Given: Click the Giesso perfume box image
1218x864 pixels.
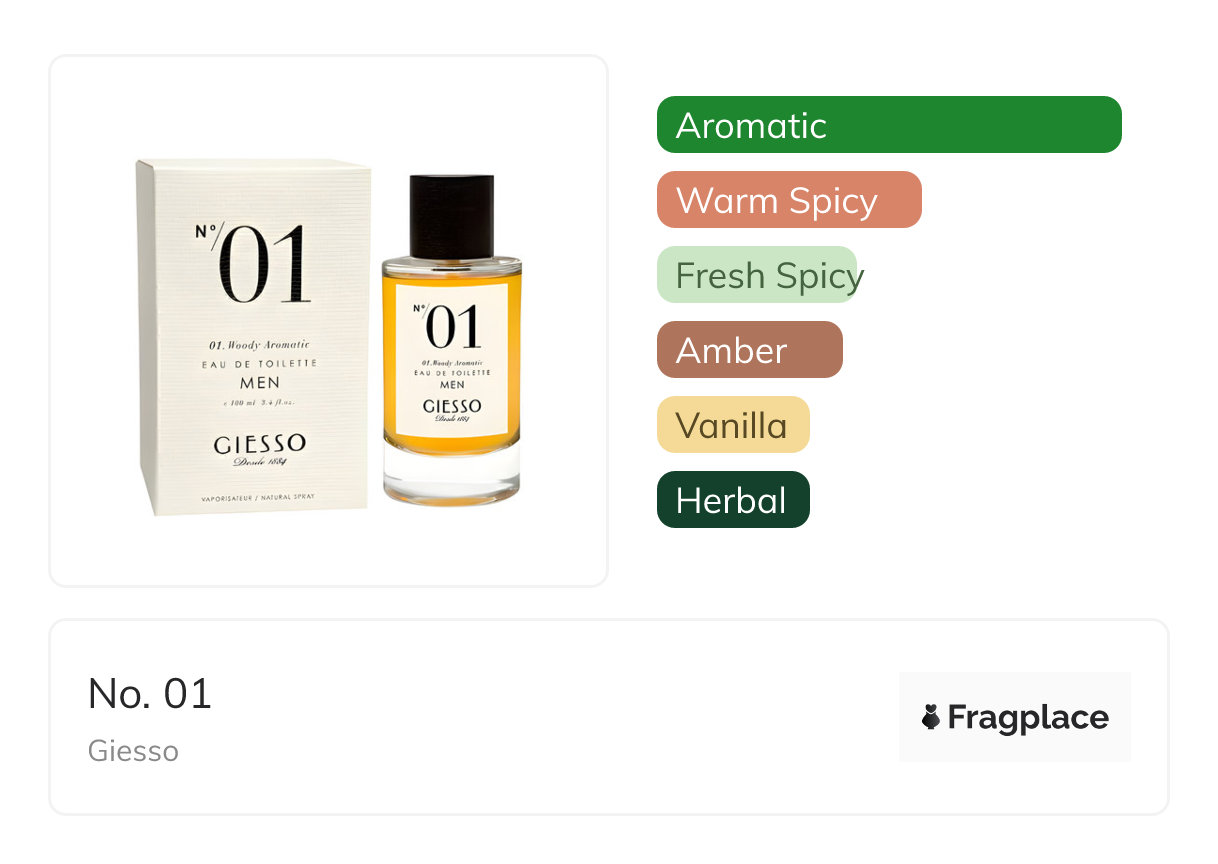Looking at the screenshot, I should point(255,338).
